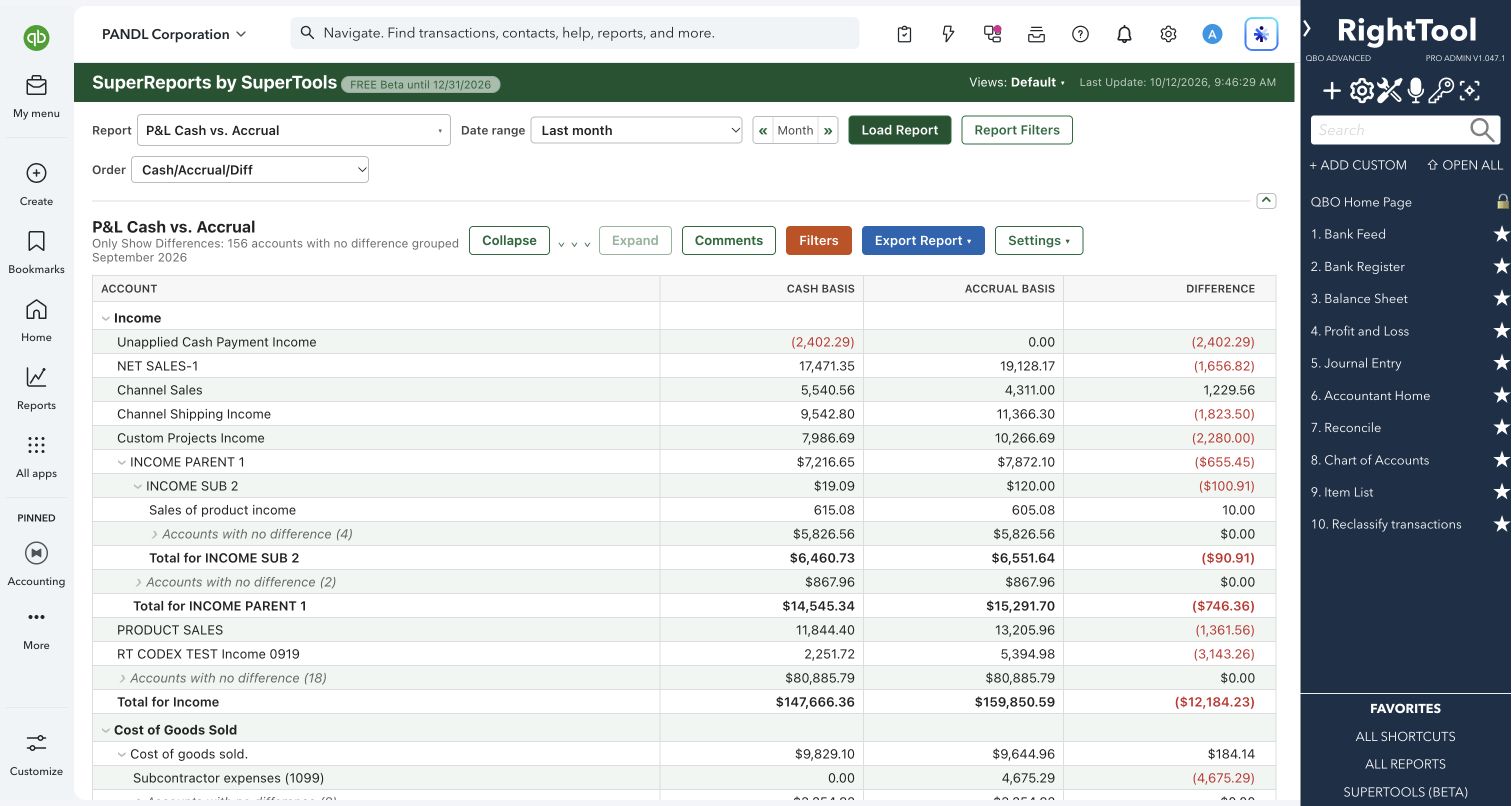Open the Order dropdown Cash/Accrual/Diff

(250, 170)
